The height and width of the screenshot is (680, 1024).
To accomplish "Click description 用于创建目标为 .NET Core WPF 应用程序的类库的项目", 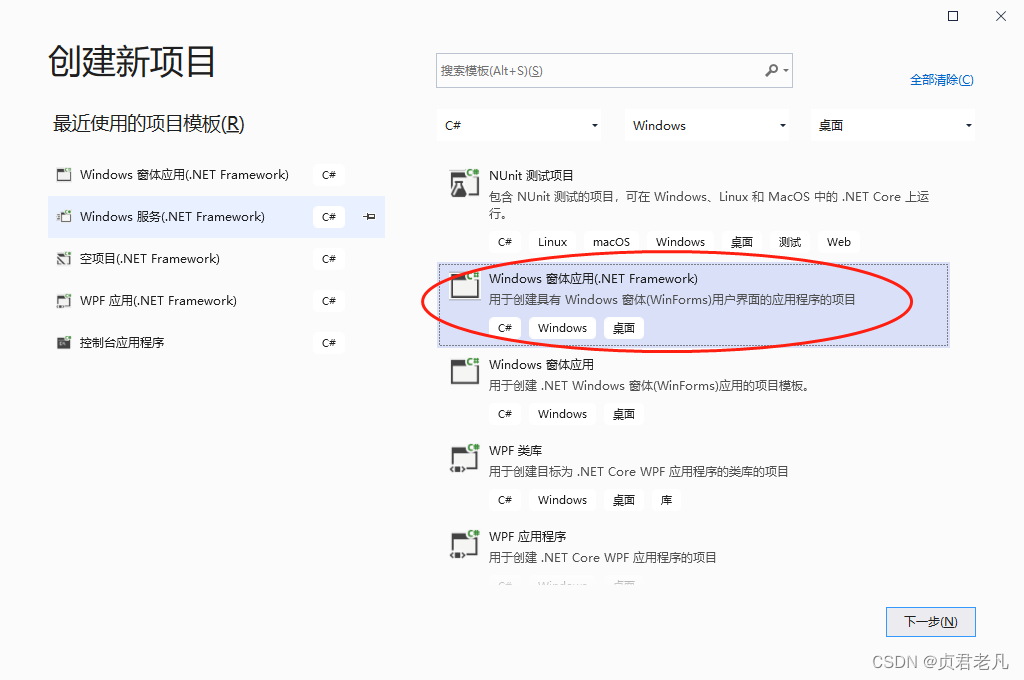I will point(638,472).
